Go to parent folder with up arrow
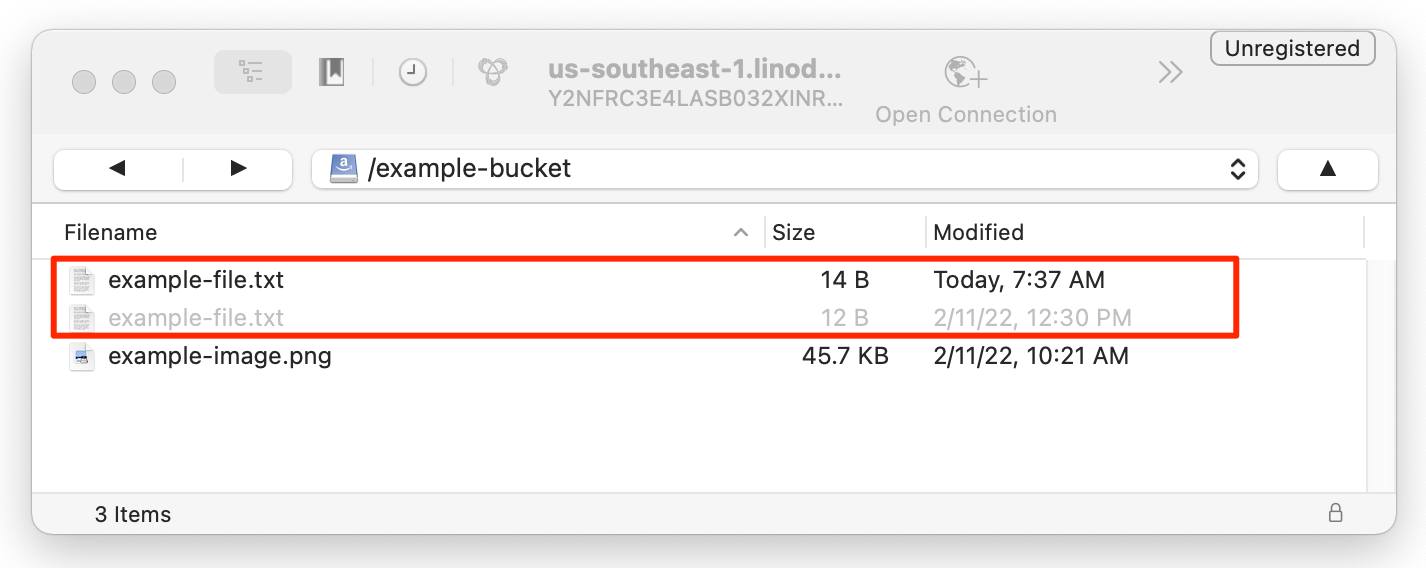Screen dimensions: 1426x568 (1327, 169)
